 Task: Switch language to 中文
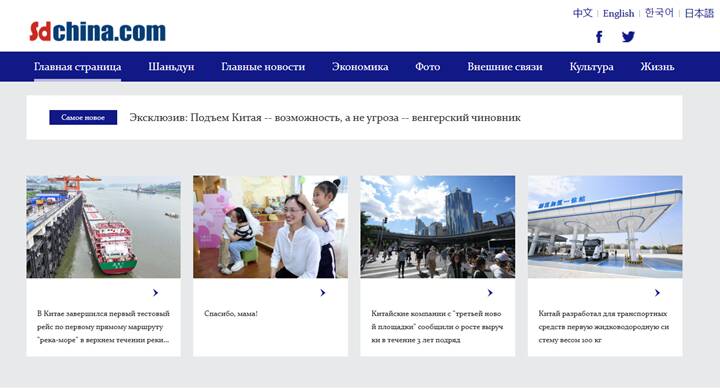[582, 13]
